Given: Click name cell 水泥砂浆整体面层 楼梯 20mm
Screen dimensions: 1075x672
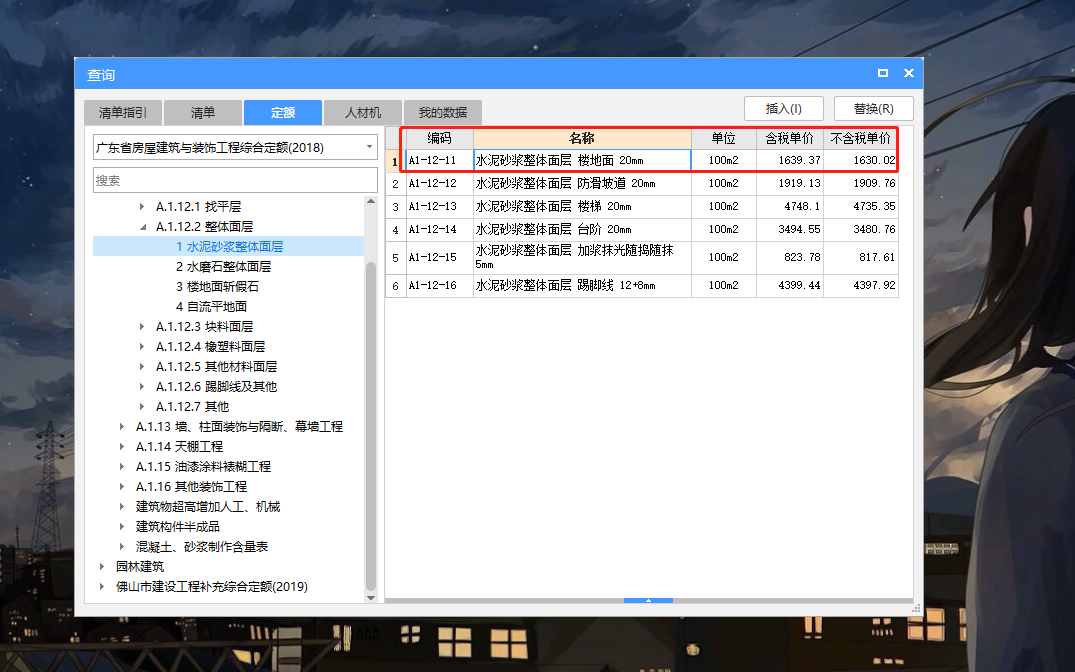Looking at the screenshot, I should pos(582,206).
